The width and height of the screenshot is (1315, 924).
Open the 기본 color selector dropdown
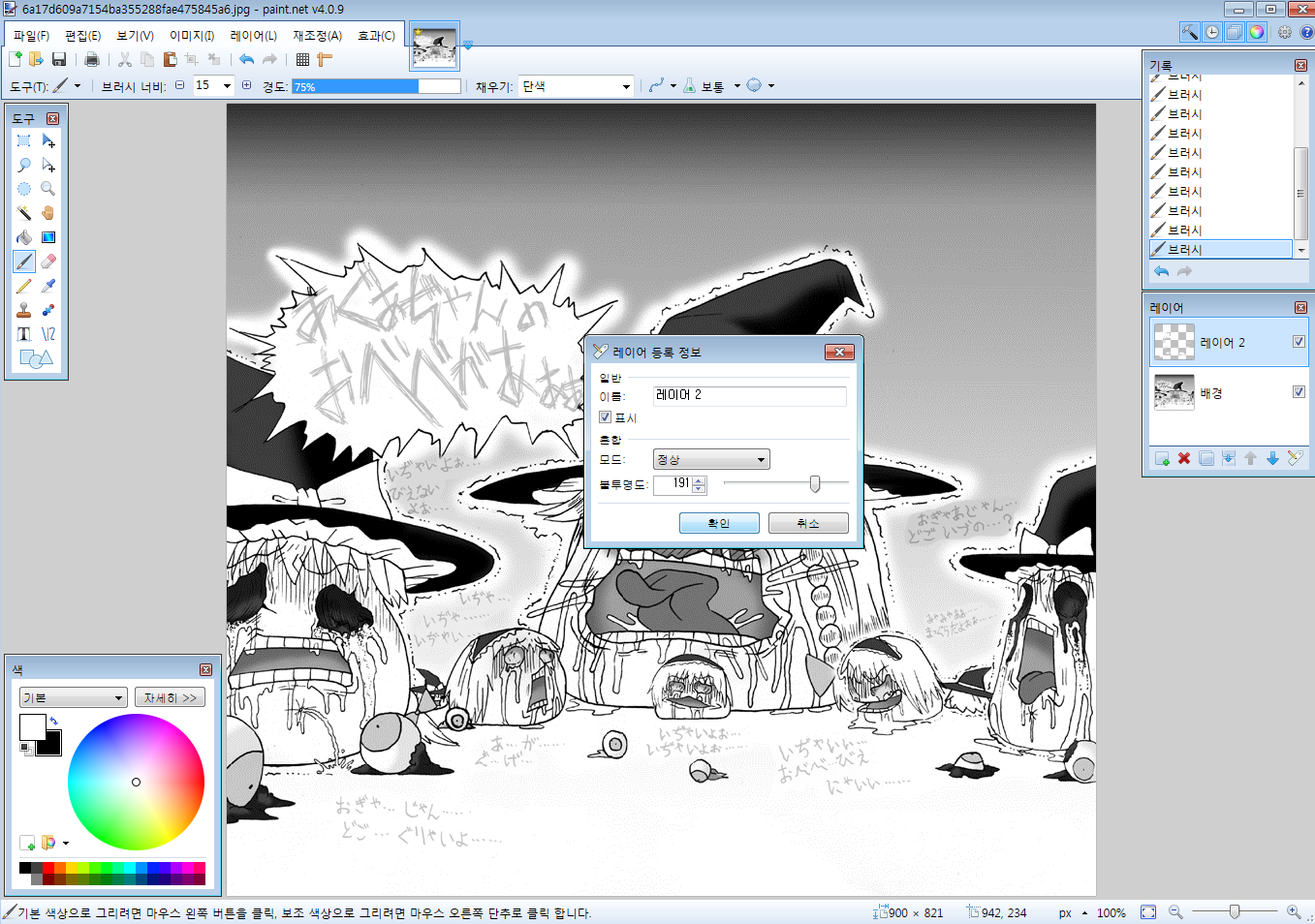click(74, 697)
